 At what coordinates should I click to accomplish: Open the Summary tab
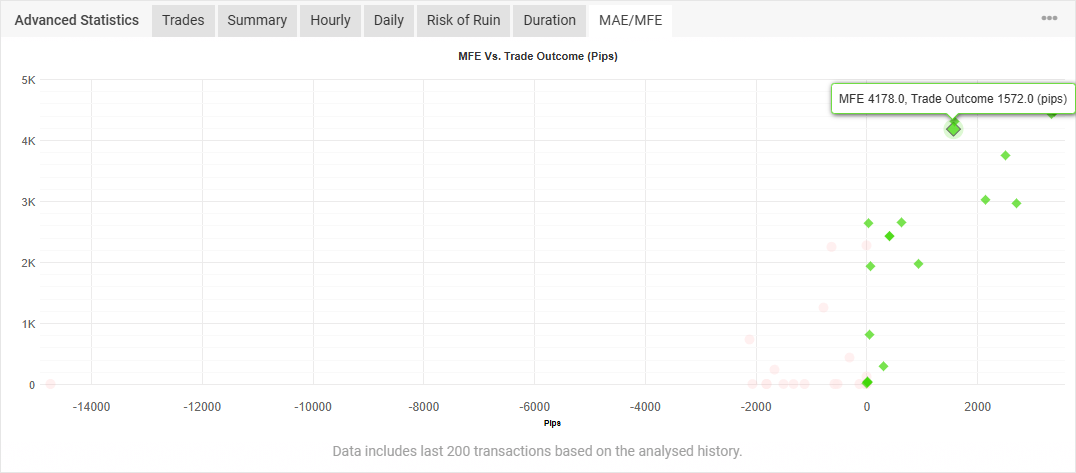coord(257,20)
